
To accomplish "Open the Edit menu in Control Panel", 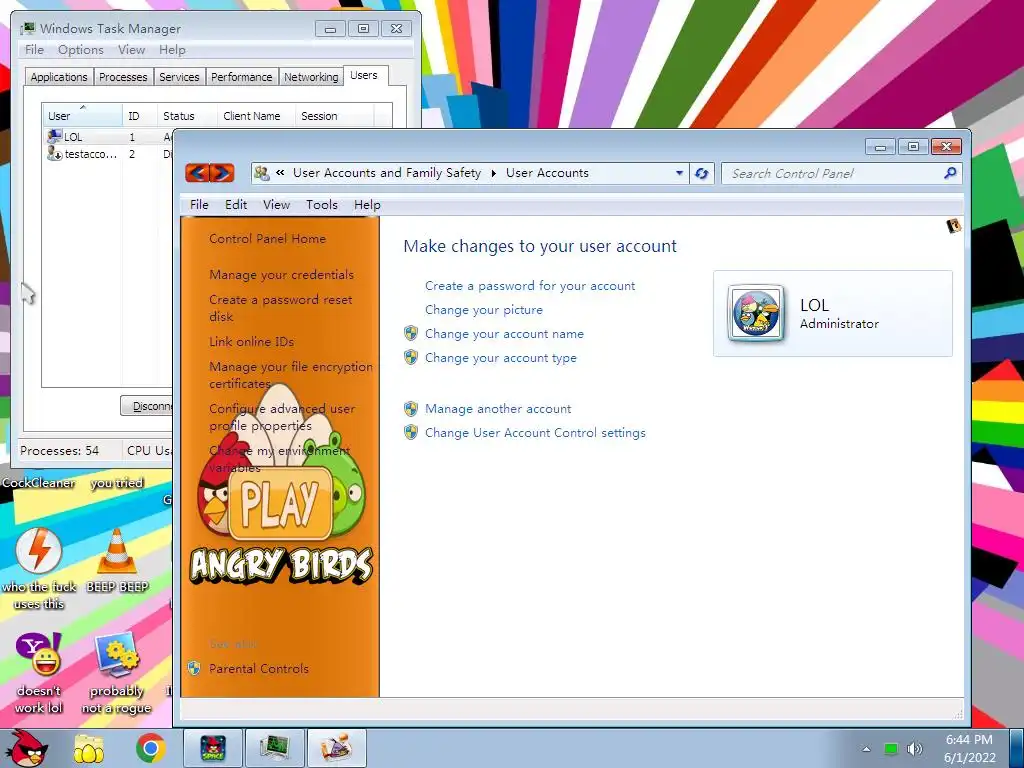I will (236, 205).
